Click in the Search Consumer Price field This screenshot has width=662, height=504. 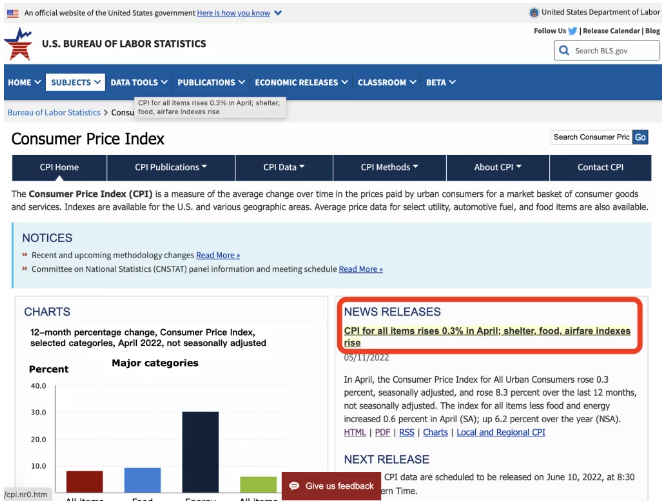click(x=591, y=137)
